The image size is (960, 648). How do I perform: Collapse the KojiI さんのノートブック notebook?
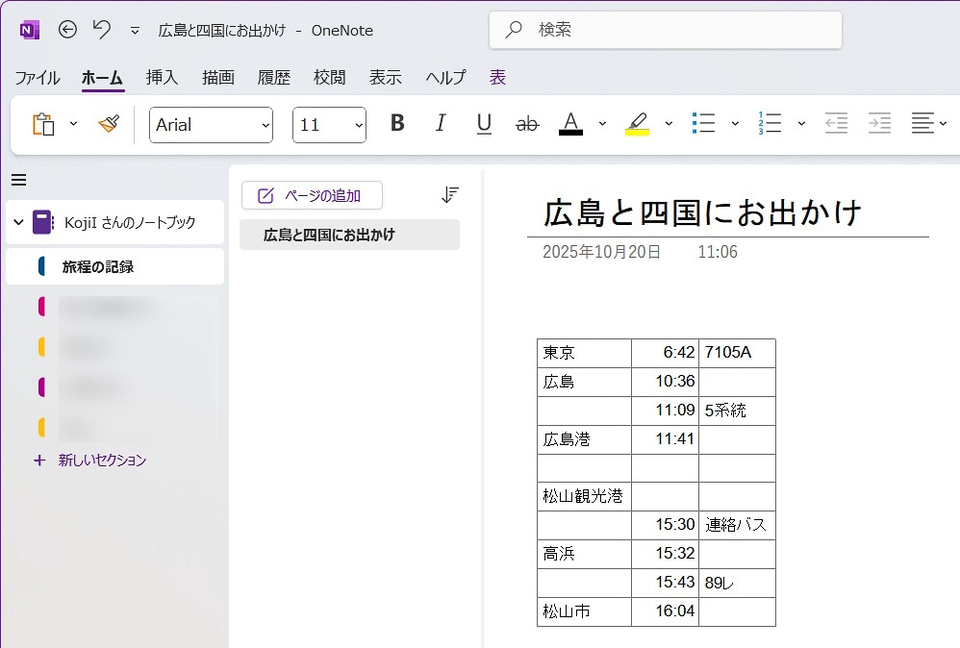(18, 222)
